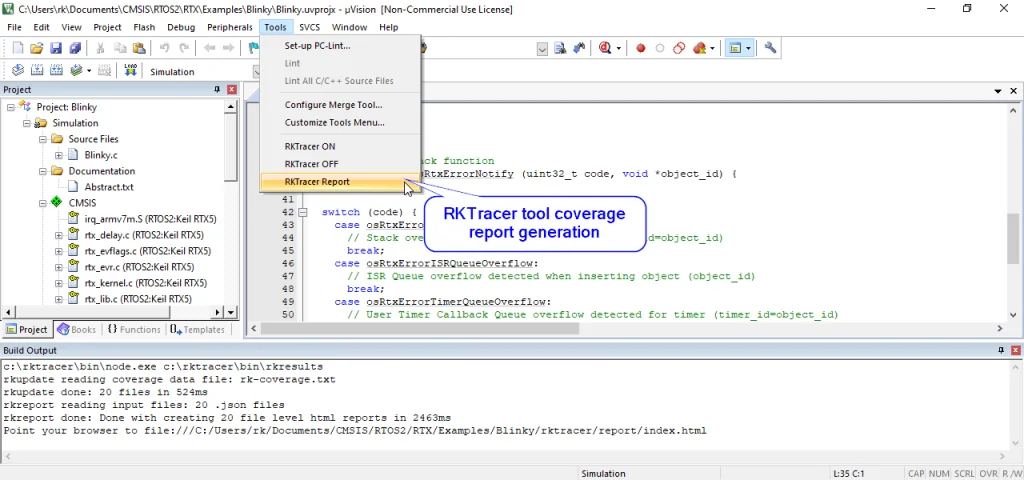This screenshot has height=480, width=1024.
Task: Switch to the Functions tab
Action: click(133, 330)
